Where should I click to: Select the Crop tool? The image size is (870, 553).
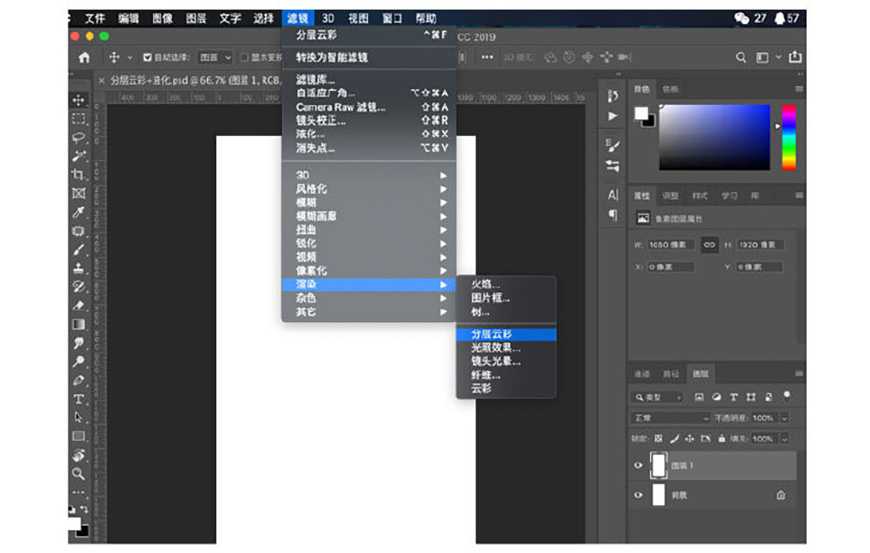coord(78,174)
